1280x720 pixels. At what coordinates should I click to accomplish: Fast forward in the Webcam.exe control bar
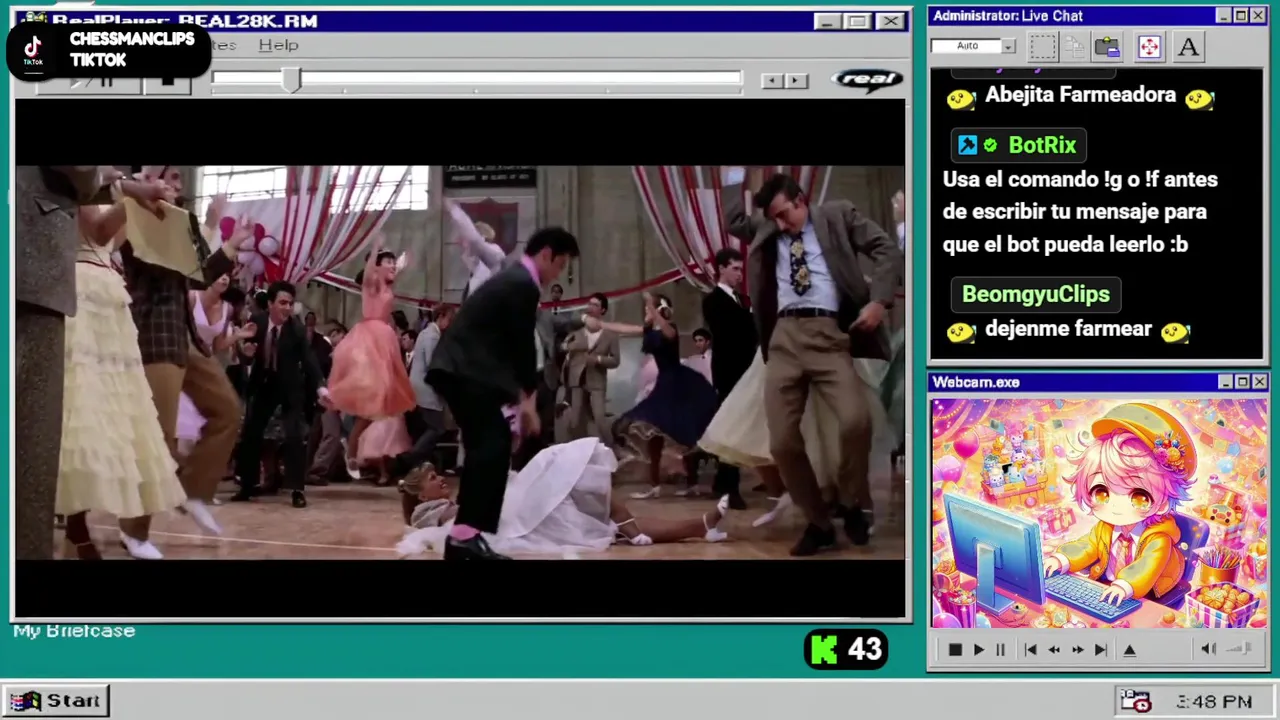[1077, 650]
